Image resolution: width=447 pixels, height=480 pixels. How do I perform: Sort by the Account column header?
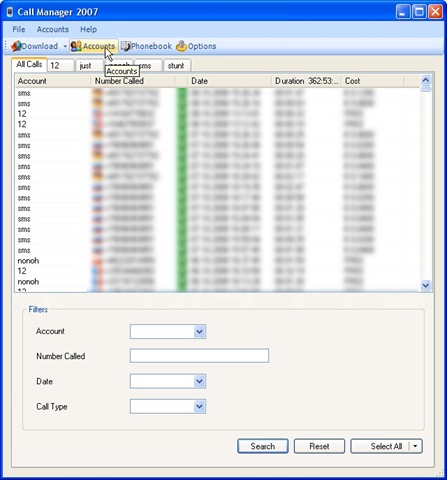tap(53, 81)
